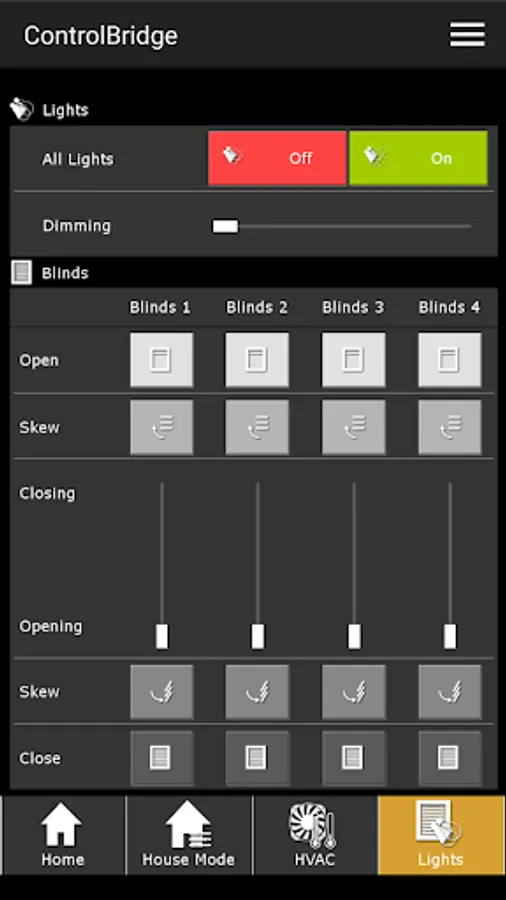Open Blinds 1 with its Open icon
This screenshot has height=900, width=506.
(x=162, y=360)
